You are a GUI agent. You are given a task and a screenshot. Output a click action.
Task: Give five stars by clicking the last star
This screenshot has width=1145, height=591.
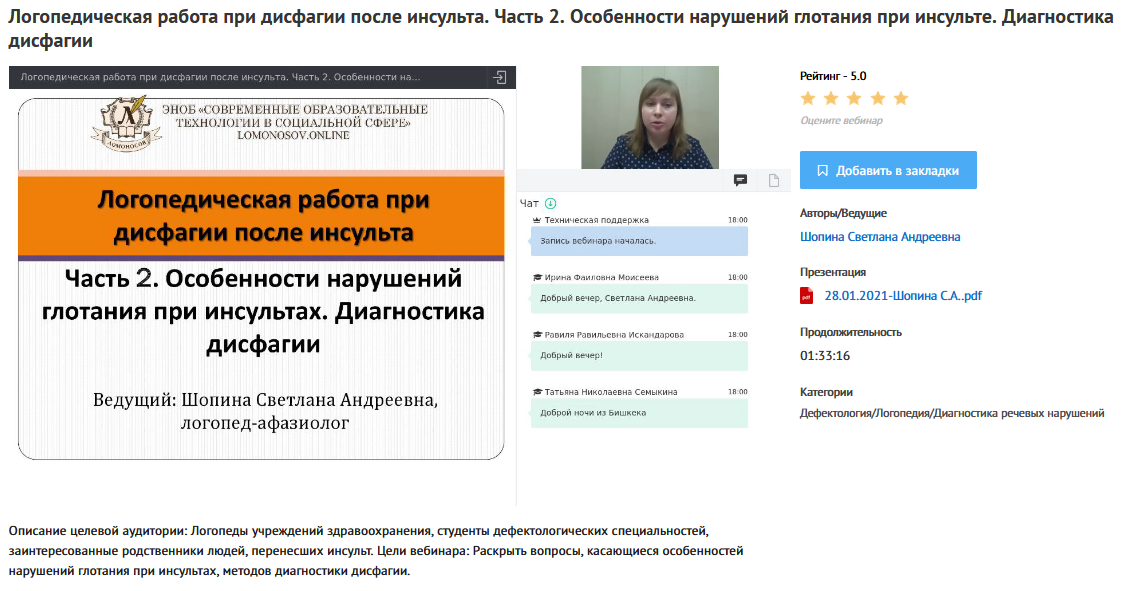point(900,98)
